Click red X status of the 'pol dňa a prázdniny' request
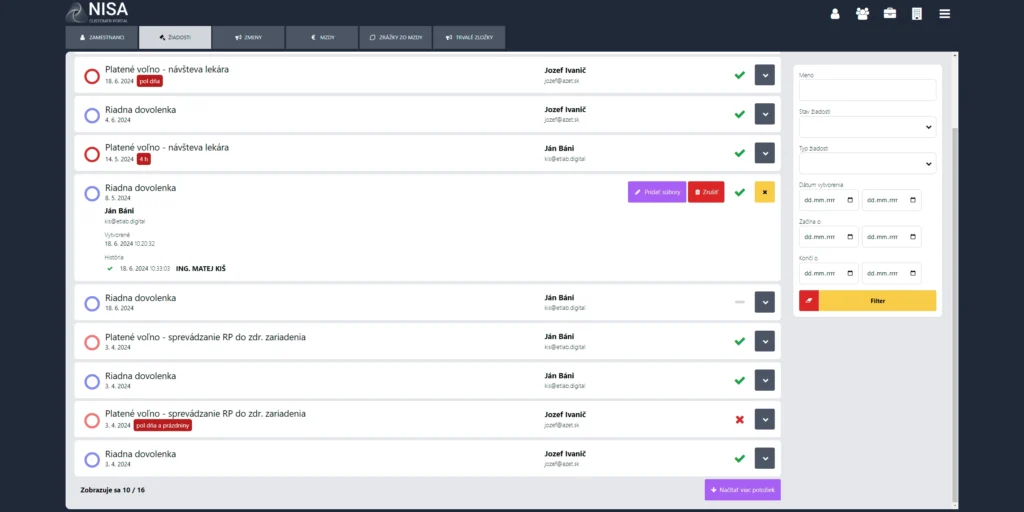1024x512 pixels. pos(739,419)
